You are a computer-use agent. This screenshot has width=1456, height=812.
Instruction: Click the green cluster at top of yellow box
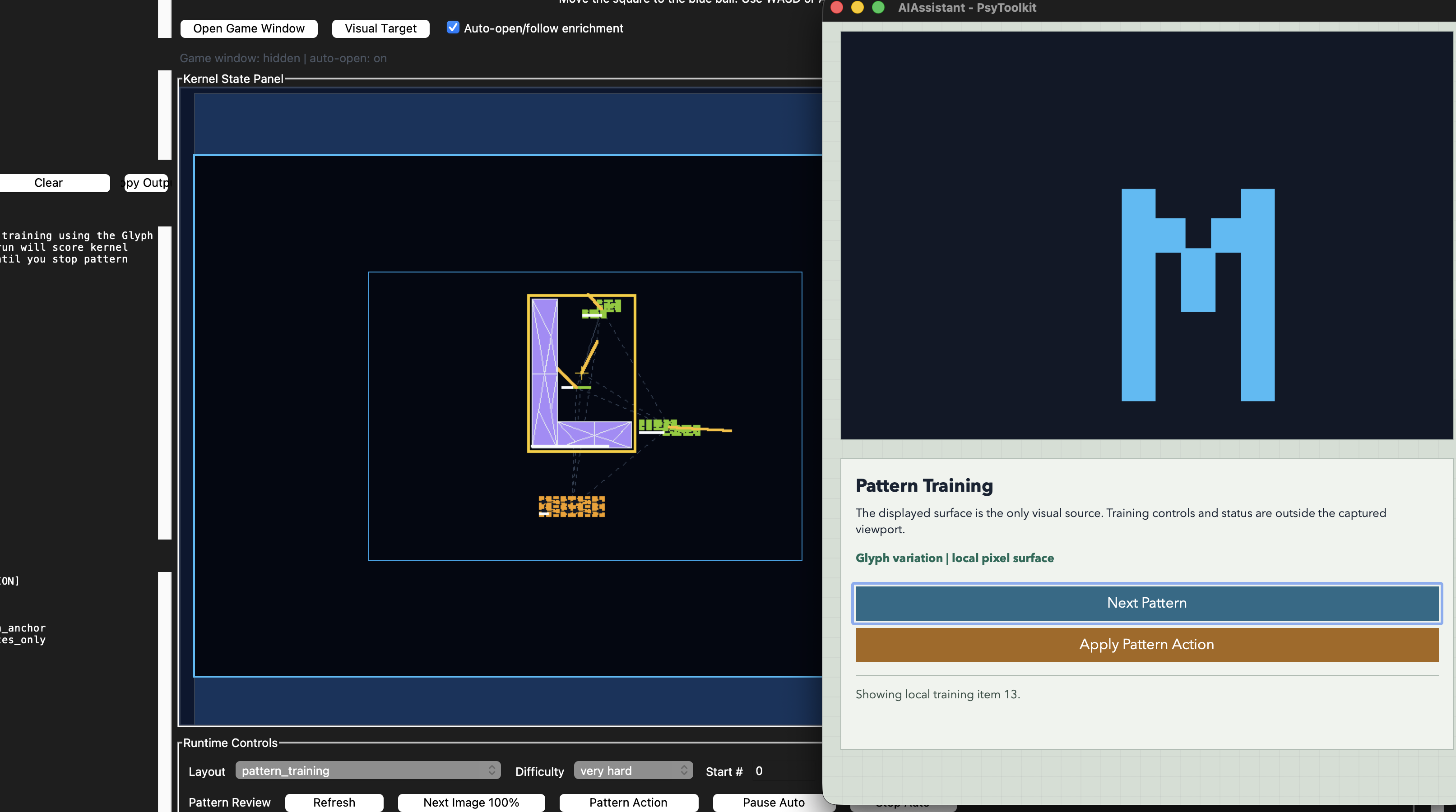tap(602, 309)
